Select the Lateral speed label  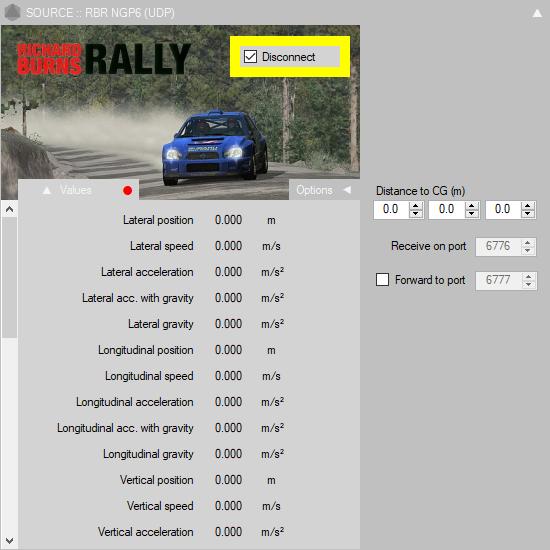[x=162, y=246]
